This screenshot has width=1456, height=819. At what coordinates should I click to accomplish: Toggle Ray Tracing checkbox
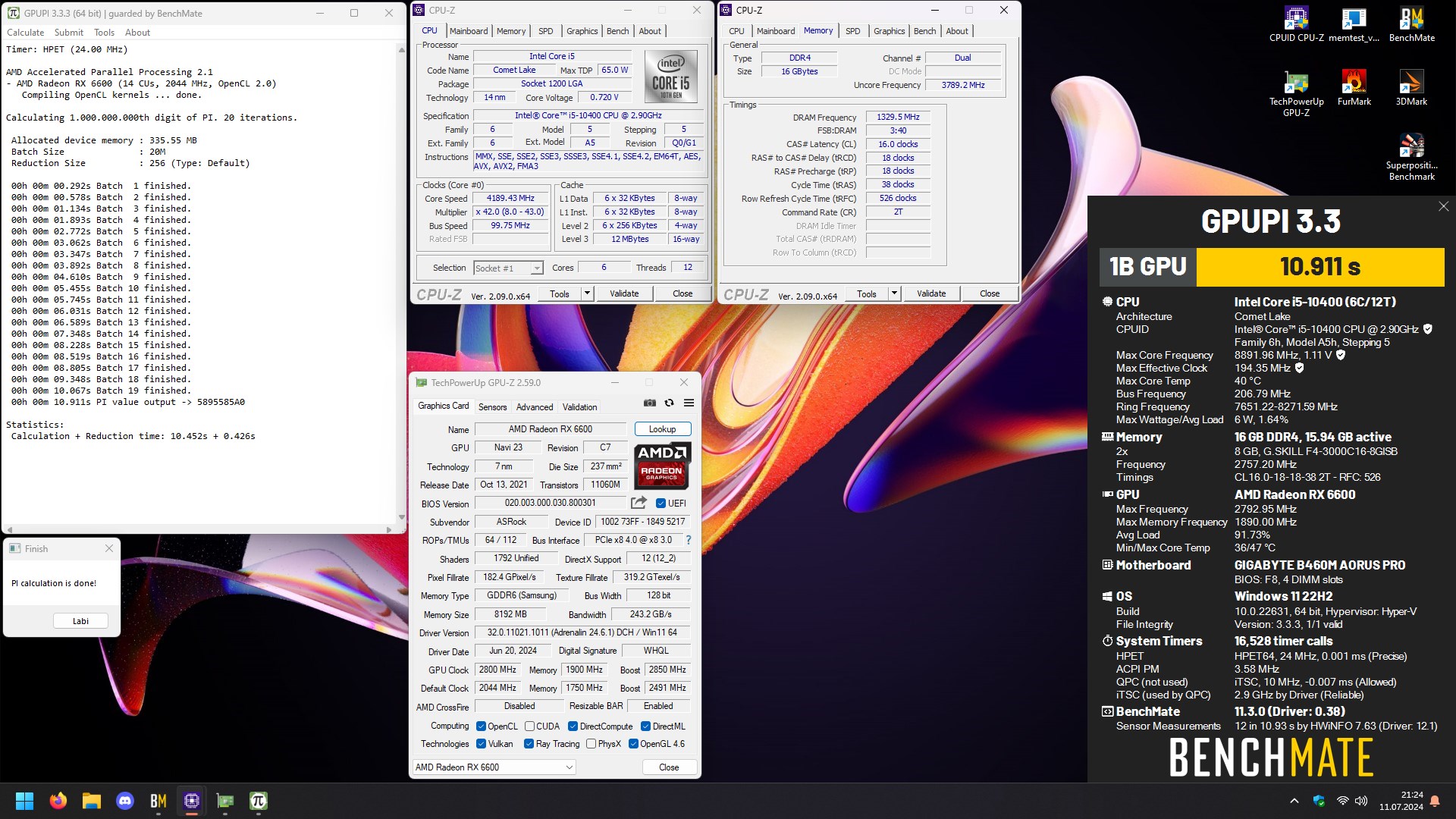click(x=529, y=744)
